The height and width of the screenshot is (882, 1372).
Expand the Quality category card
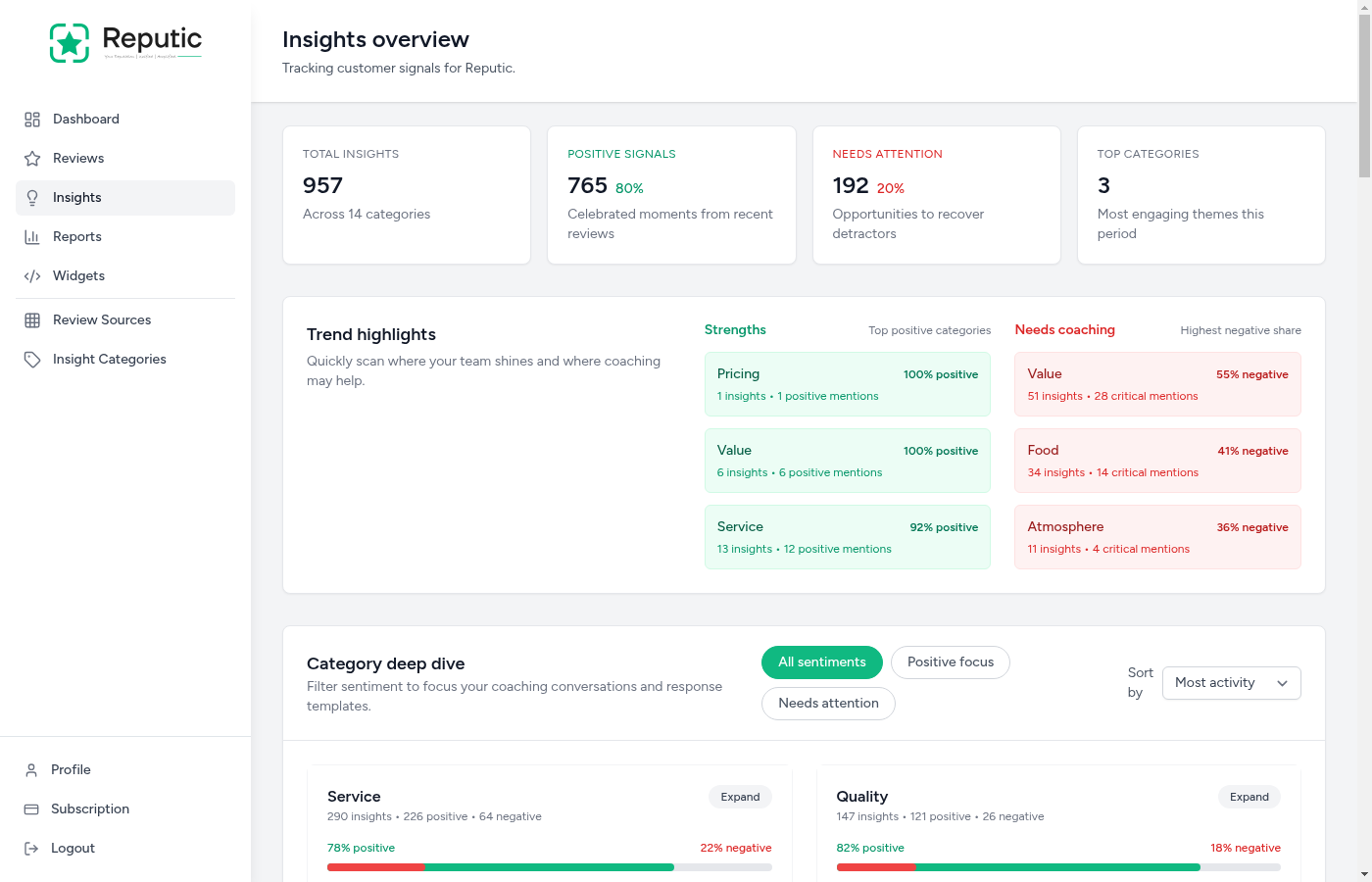(1249, 797)
